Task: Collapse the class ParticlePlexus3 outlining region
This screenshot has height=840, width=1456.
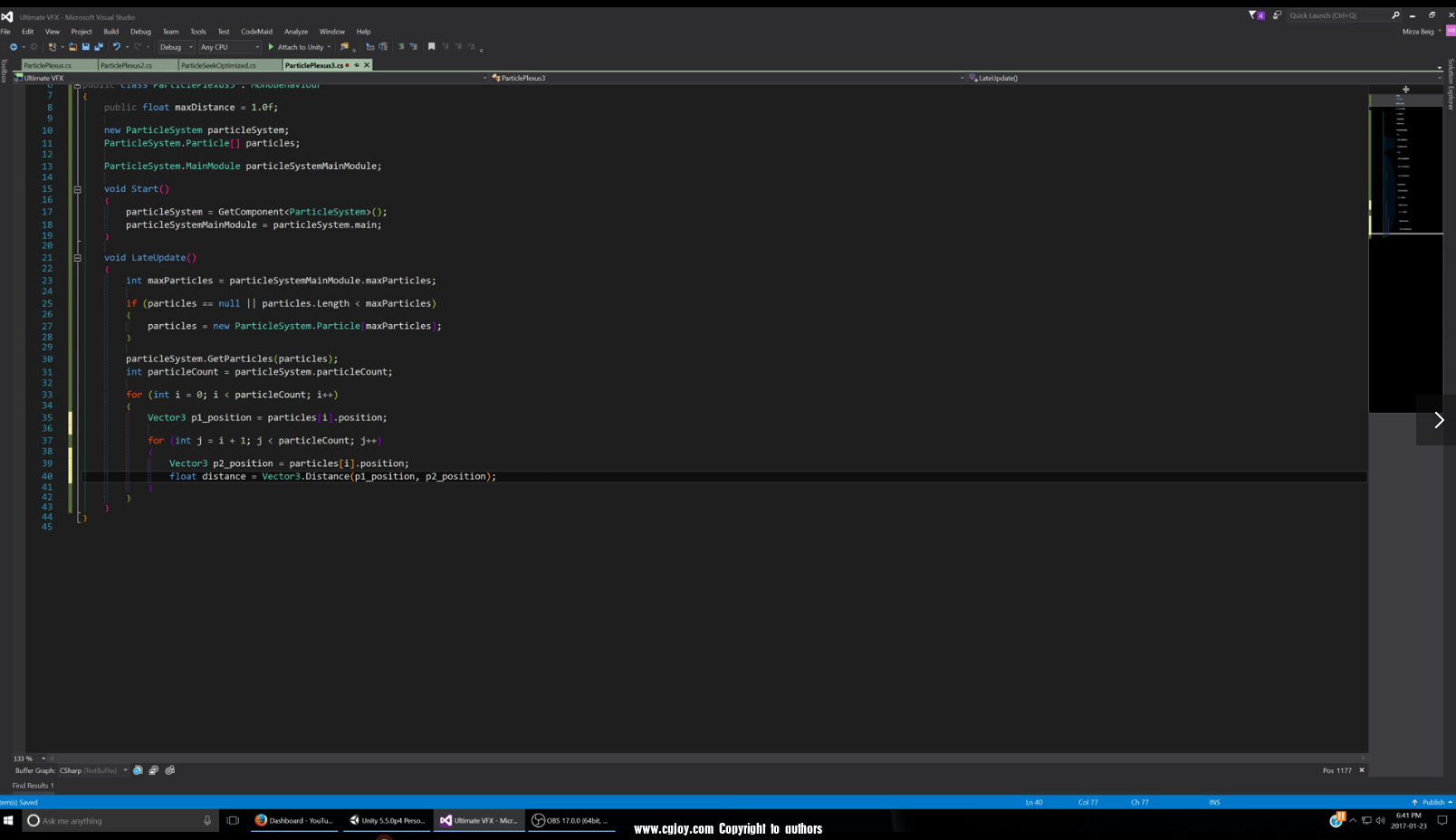Action: tap(77, 85)
